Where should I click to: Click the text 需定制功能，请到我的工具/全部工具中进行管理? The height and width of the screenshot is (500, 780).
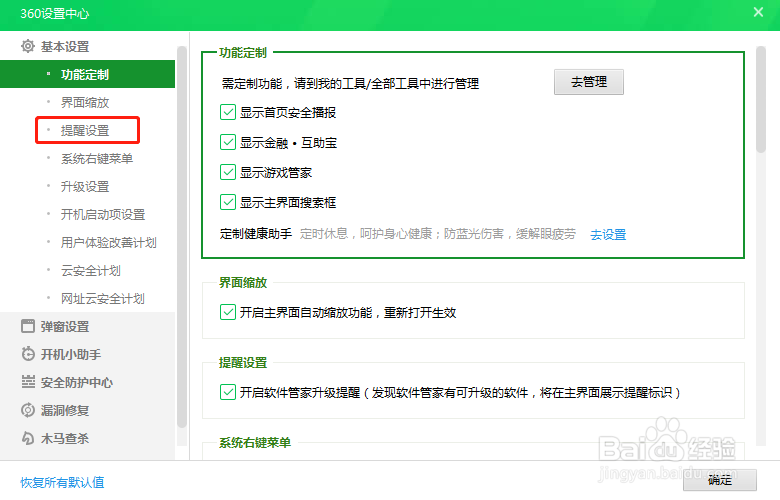[350, 83]
